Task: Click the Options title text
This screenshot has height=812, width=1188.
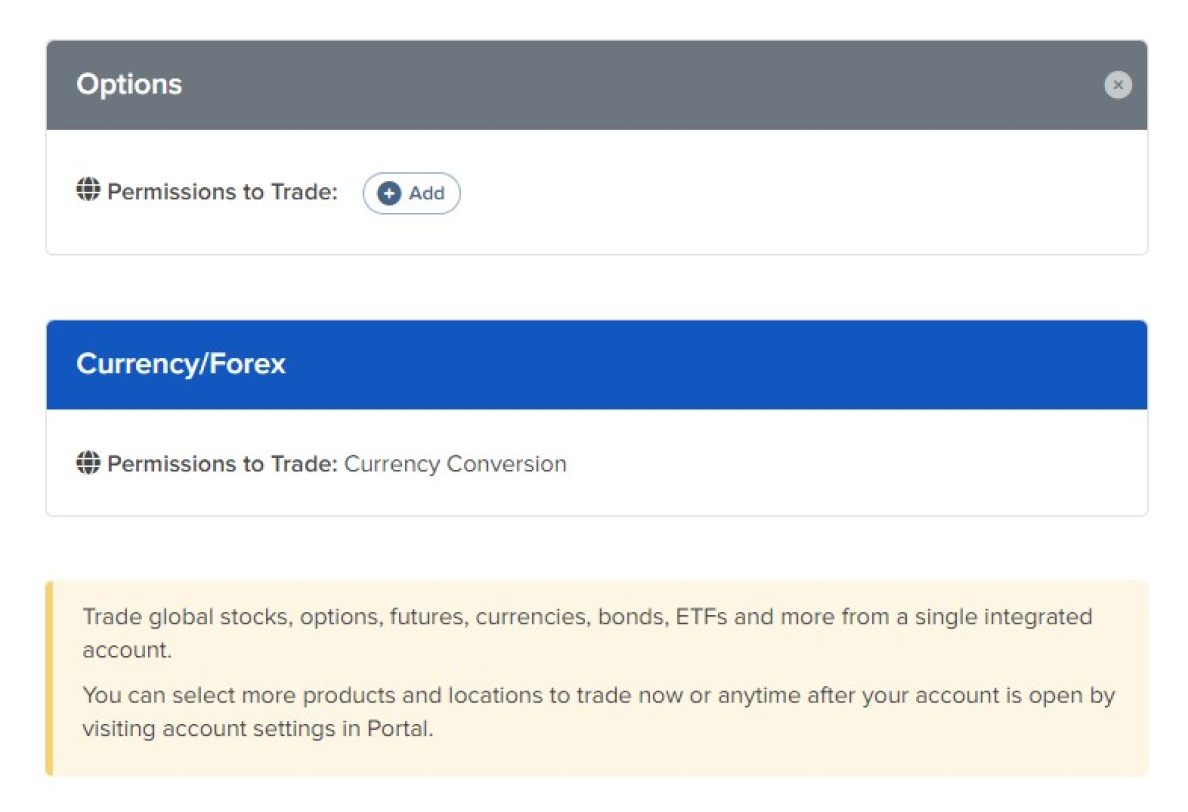Action: (129, 85)
